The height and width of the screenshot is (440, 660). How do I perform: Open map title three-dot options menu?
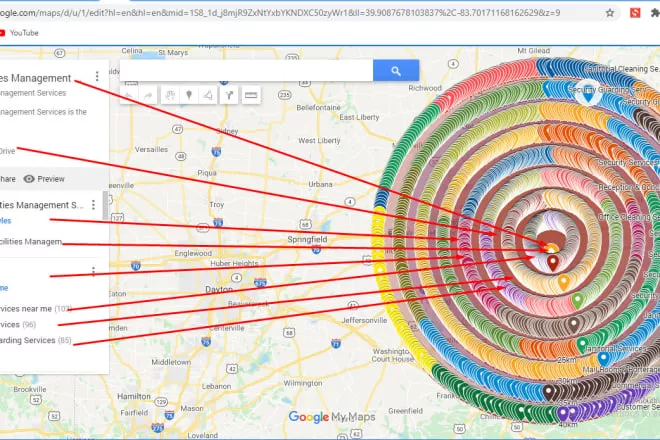97,76
